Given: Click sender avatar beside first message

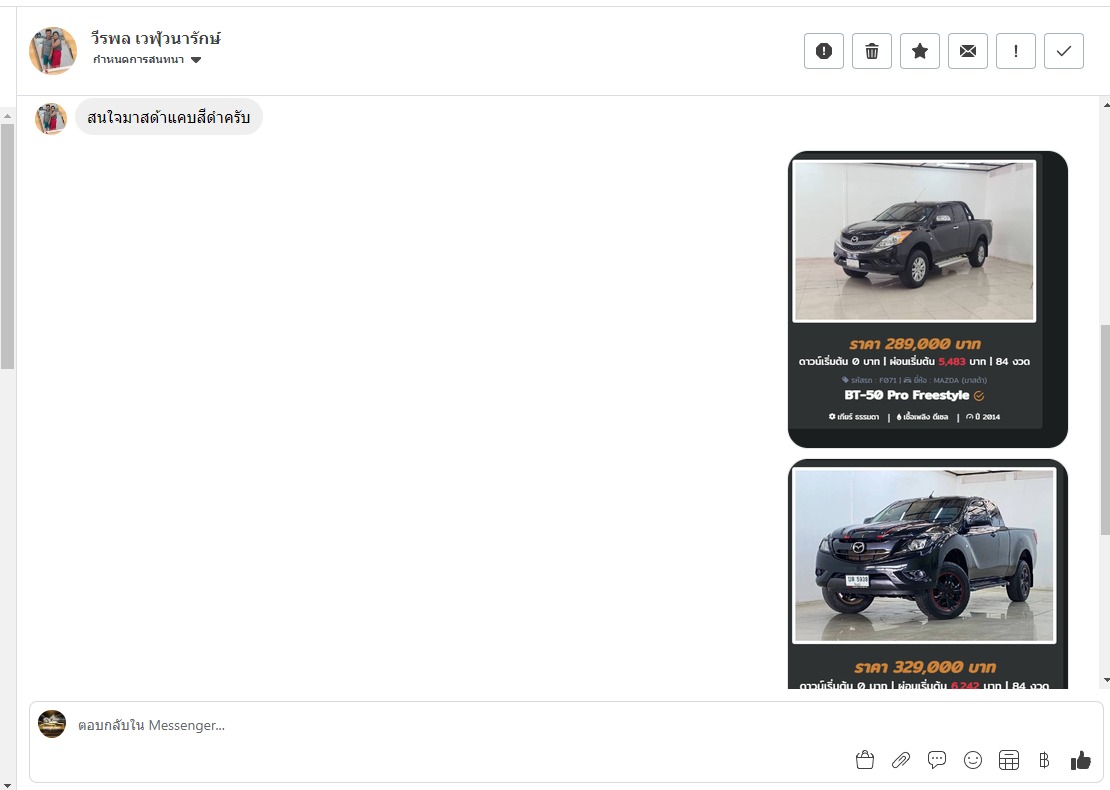Looking at the screenshot, I should [51, 118].
